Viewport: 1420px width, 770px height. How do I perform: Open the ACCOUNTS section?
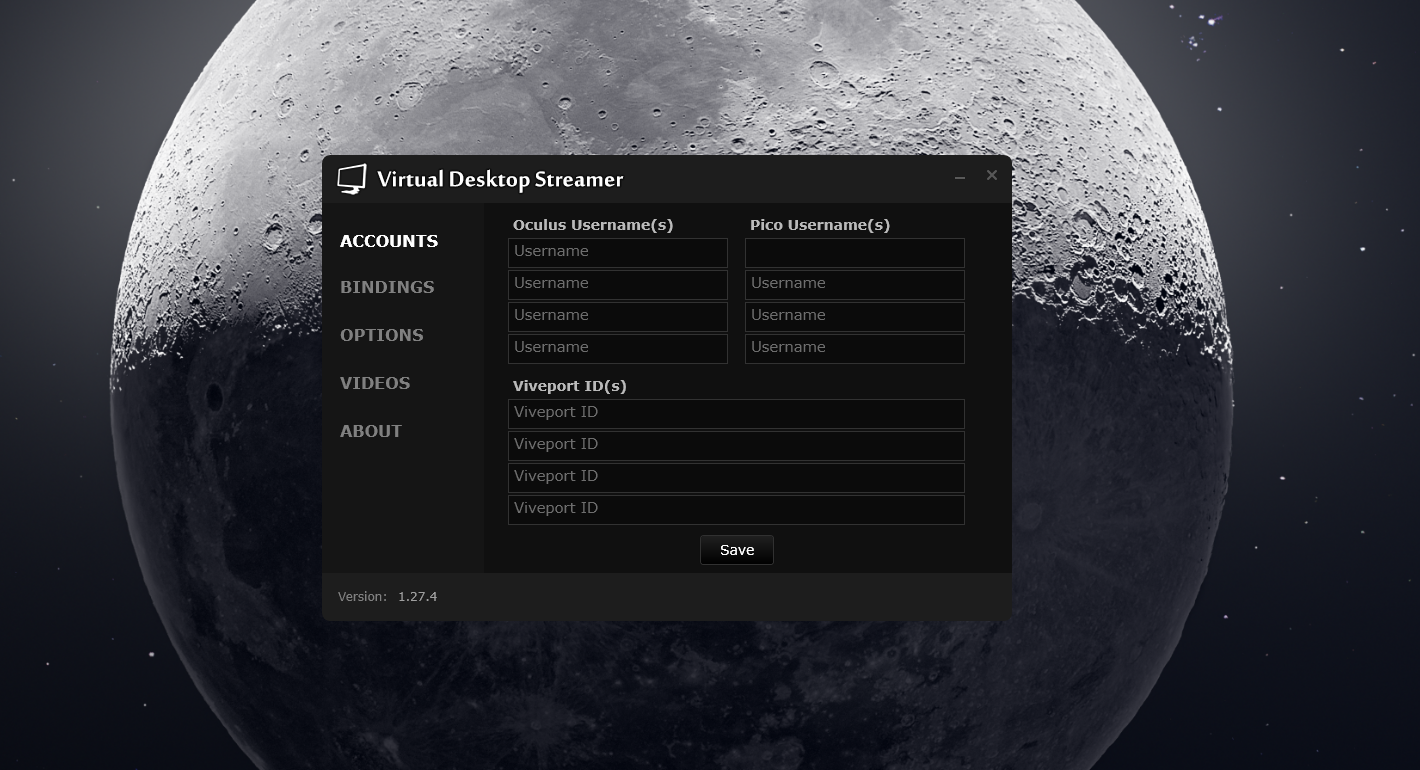pyautogui.click(x=389, y=241)
